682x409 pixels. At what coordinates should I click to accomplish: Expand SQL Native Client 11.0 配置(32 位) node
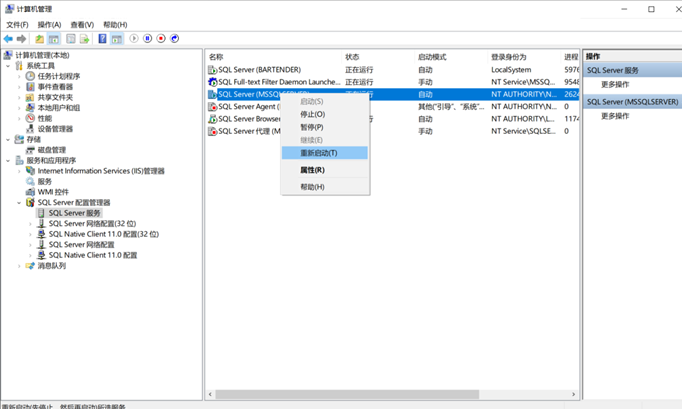(x=30, y=234)
